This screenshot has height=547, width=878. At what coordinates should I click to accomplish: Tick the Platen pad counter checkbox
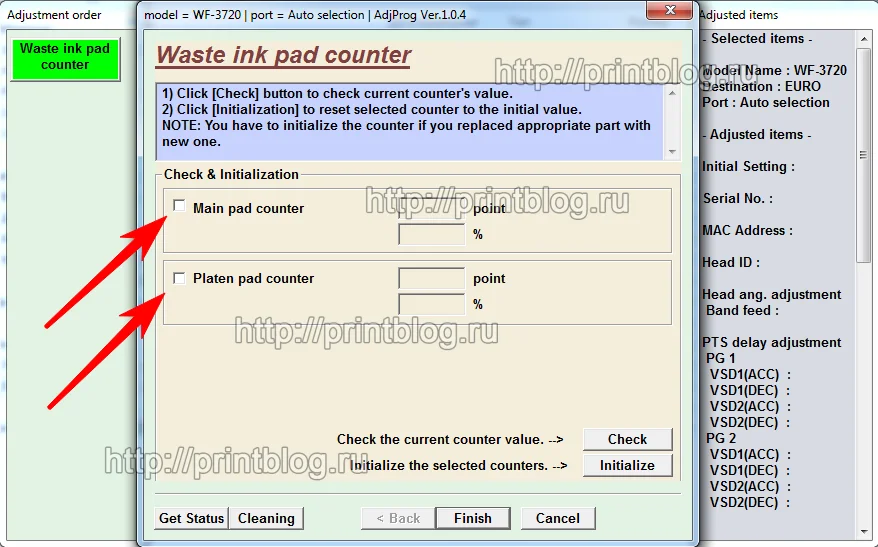179,278
